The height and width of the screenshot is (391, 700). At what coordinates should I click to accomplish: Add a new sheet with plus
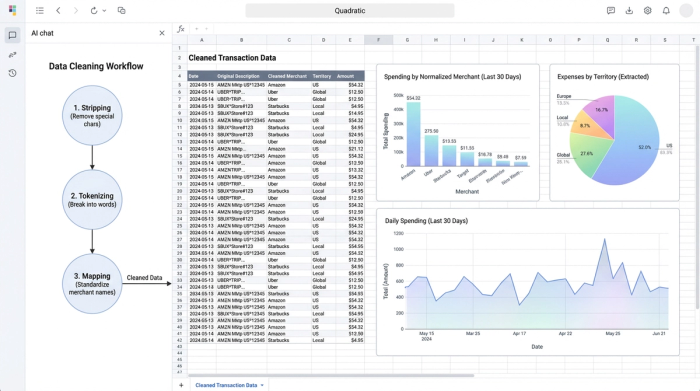[181, 385]
